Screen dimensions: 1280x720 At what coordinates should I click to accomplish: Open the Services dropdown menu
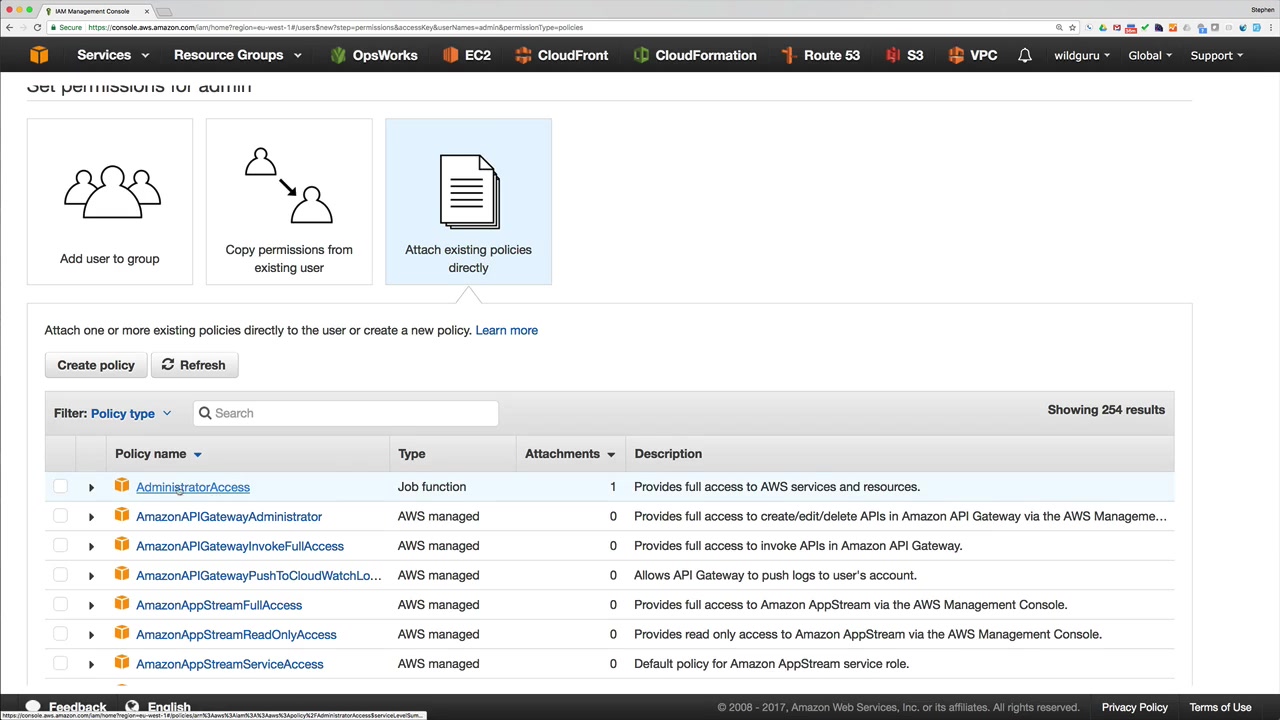coord(113,55)
